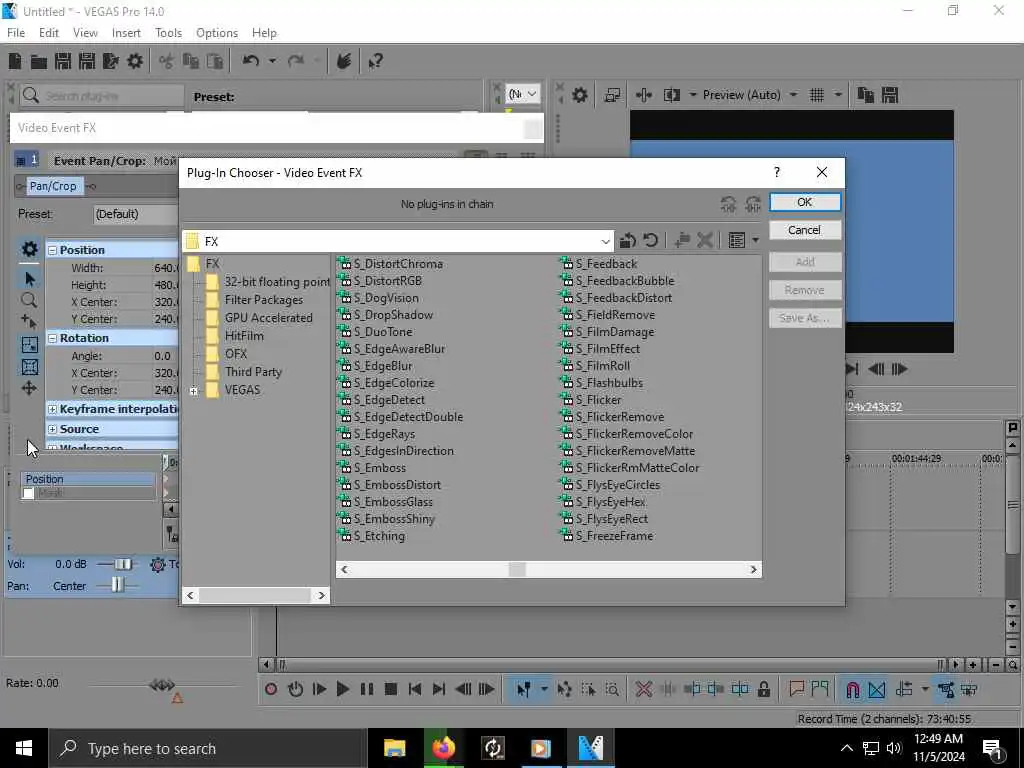Open Firefox from the taskbar
This screenshot has width=1024, height=768.
click(443, 748)
